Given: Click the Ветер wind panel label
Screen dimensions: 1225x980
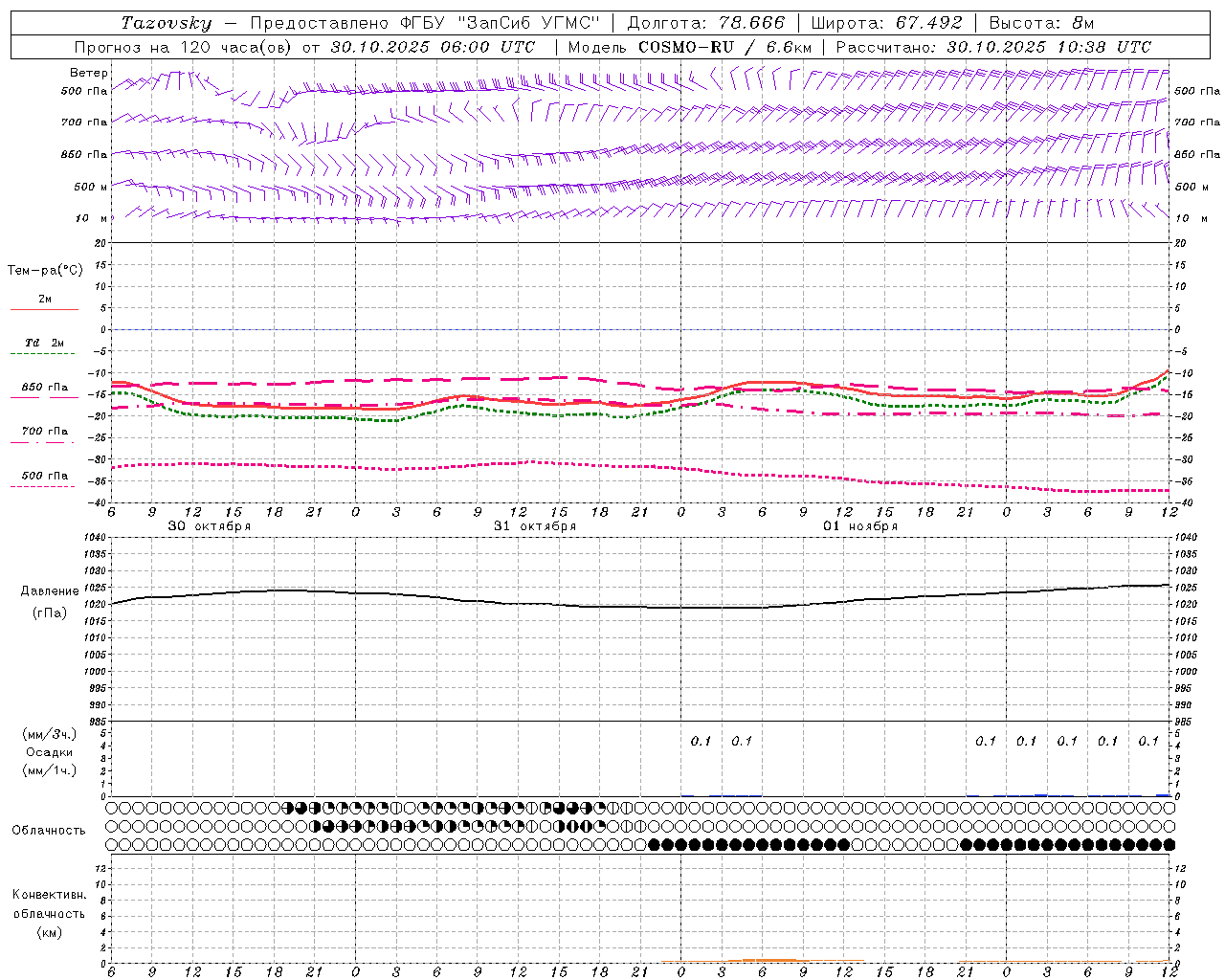Looking at the screenshot, I should (89, 73).
